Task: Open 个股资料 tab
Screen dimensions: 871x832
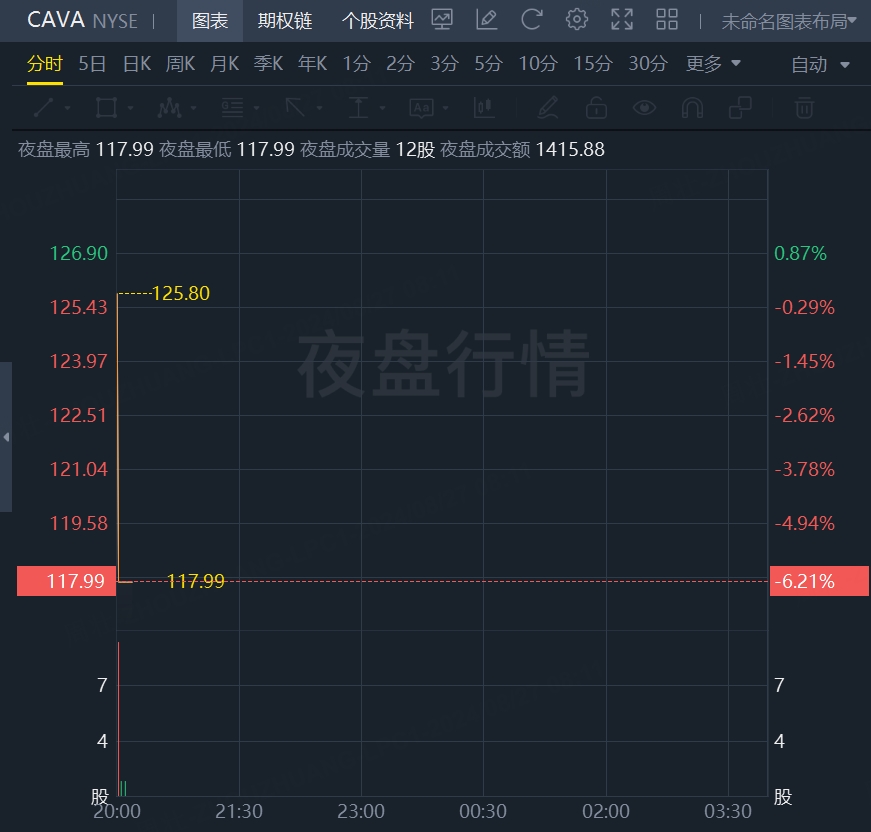Action: coord(378,21)
